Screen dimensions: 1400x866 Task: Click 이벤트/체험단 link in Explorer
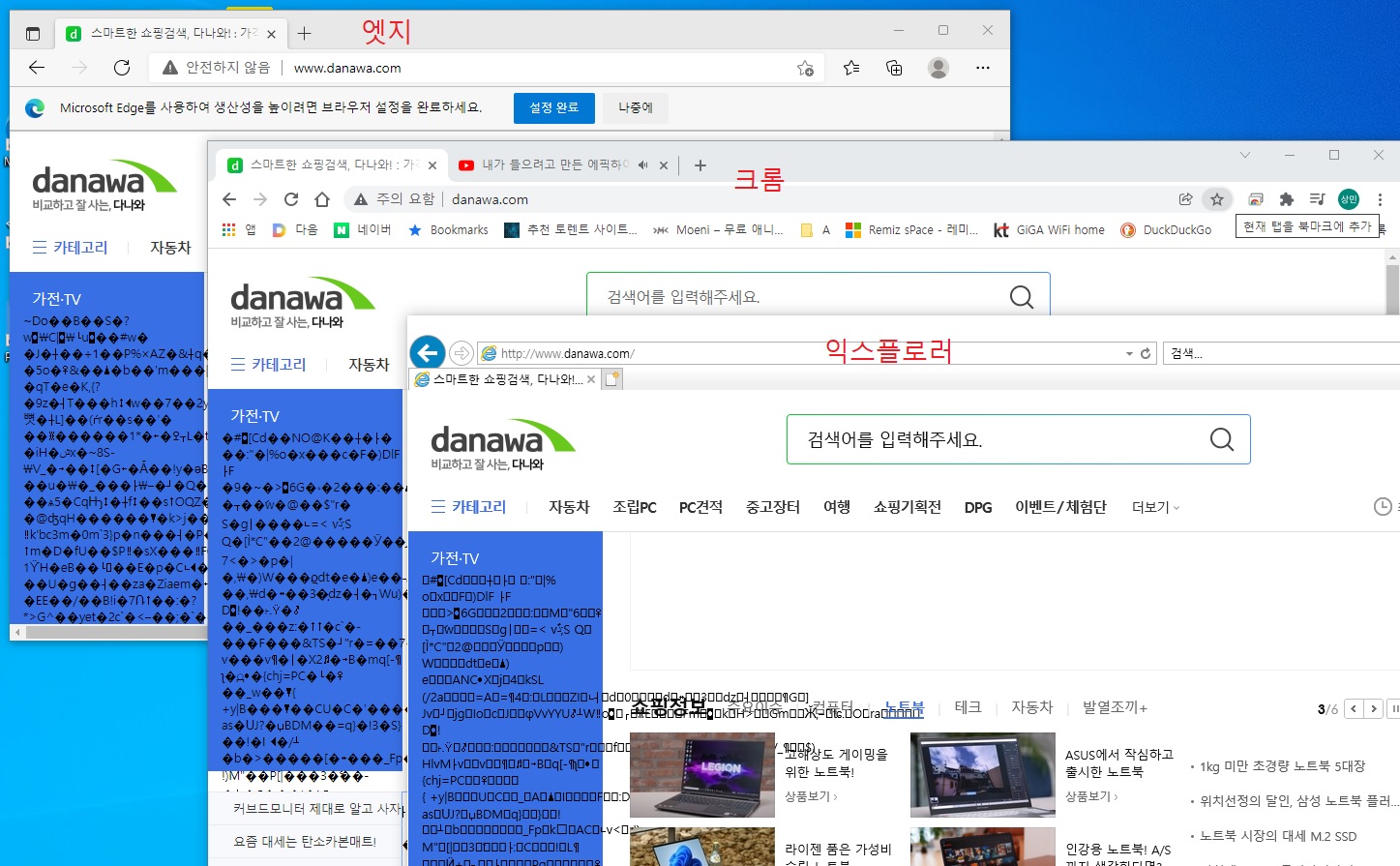(x=1060, y=507)
